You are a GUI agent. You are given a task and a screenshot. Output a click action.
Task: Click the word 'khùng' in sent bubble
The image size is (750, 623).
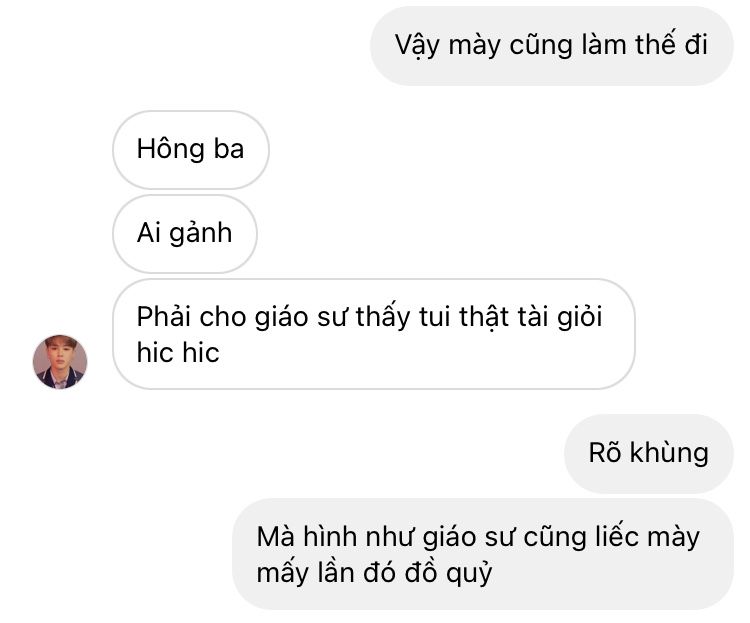coord(669,453)
